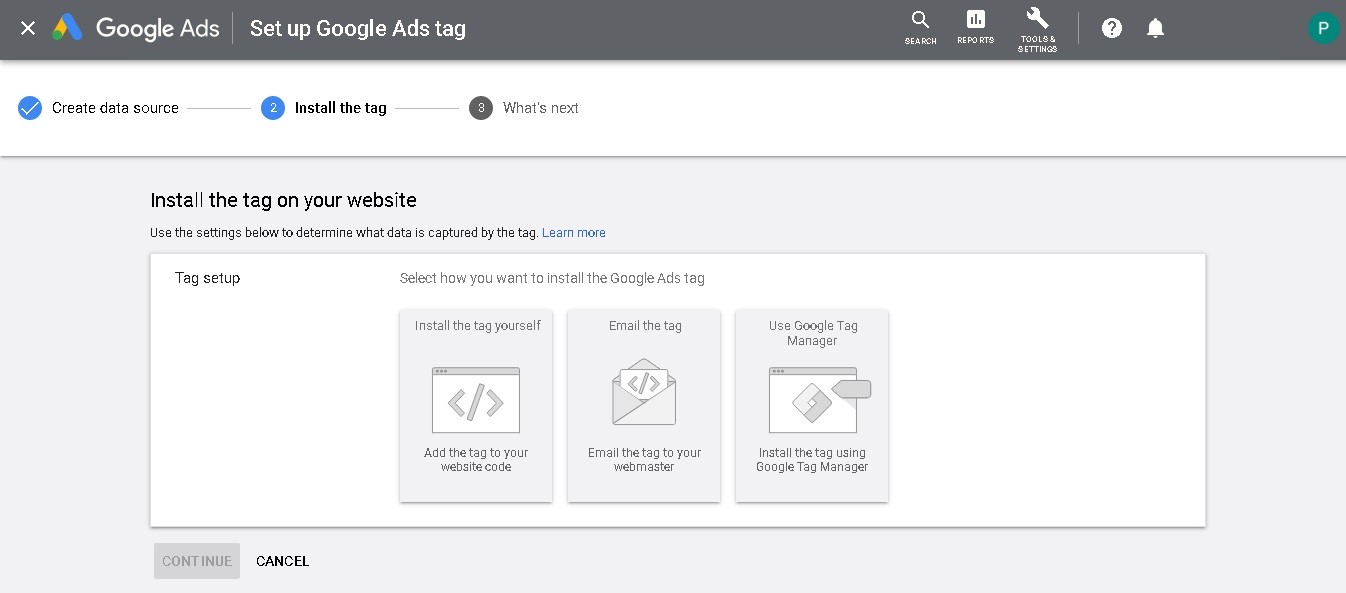Click the step 3 number circle

click(481, 108)
